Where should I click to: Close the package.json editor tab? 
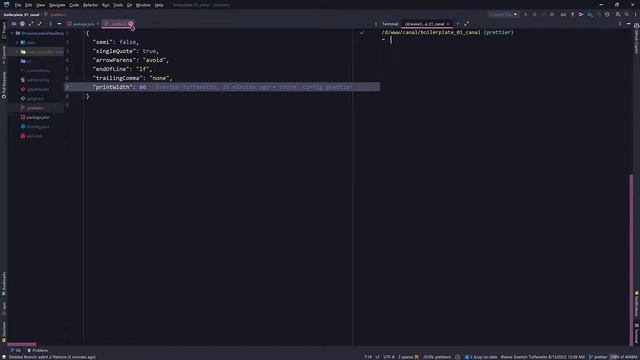click(98, 24)
